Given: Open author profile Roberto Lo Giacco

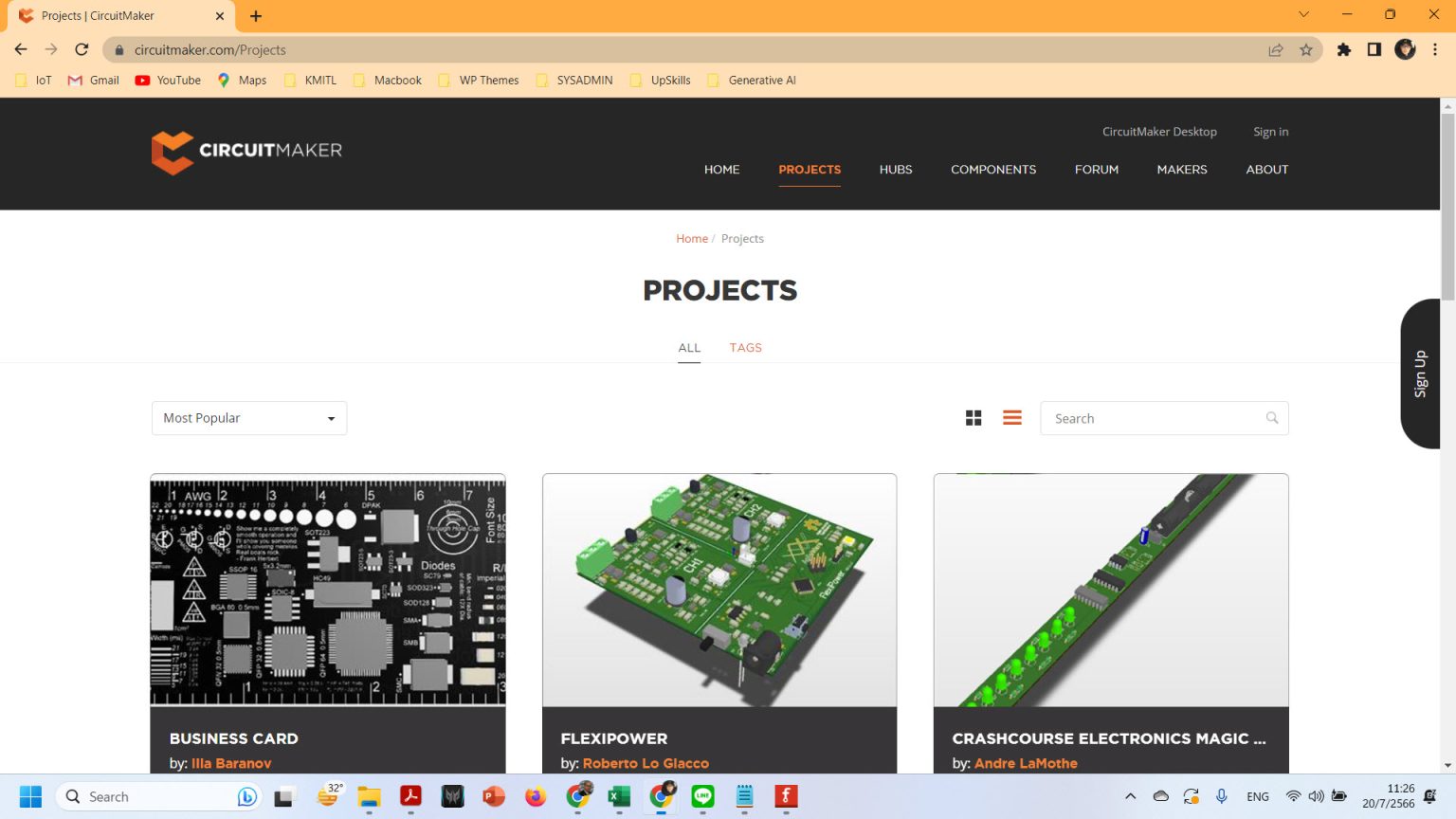Looking at the screenshot, I should 646,763.
